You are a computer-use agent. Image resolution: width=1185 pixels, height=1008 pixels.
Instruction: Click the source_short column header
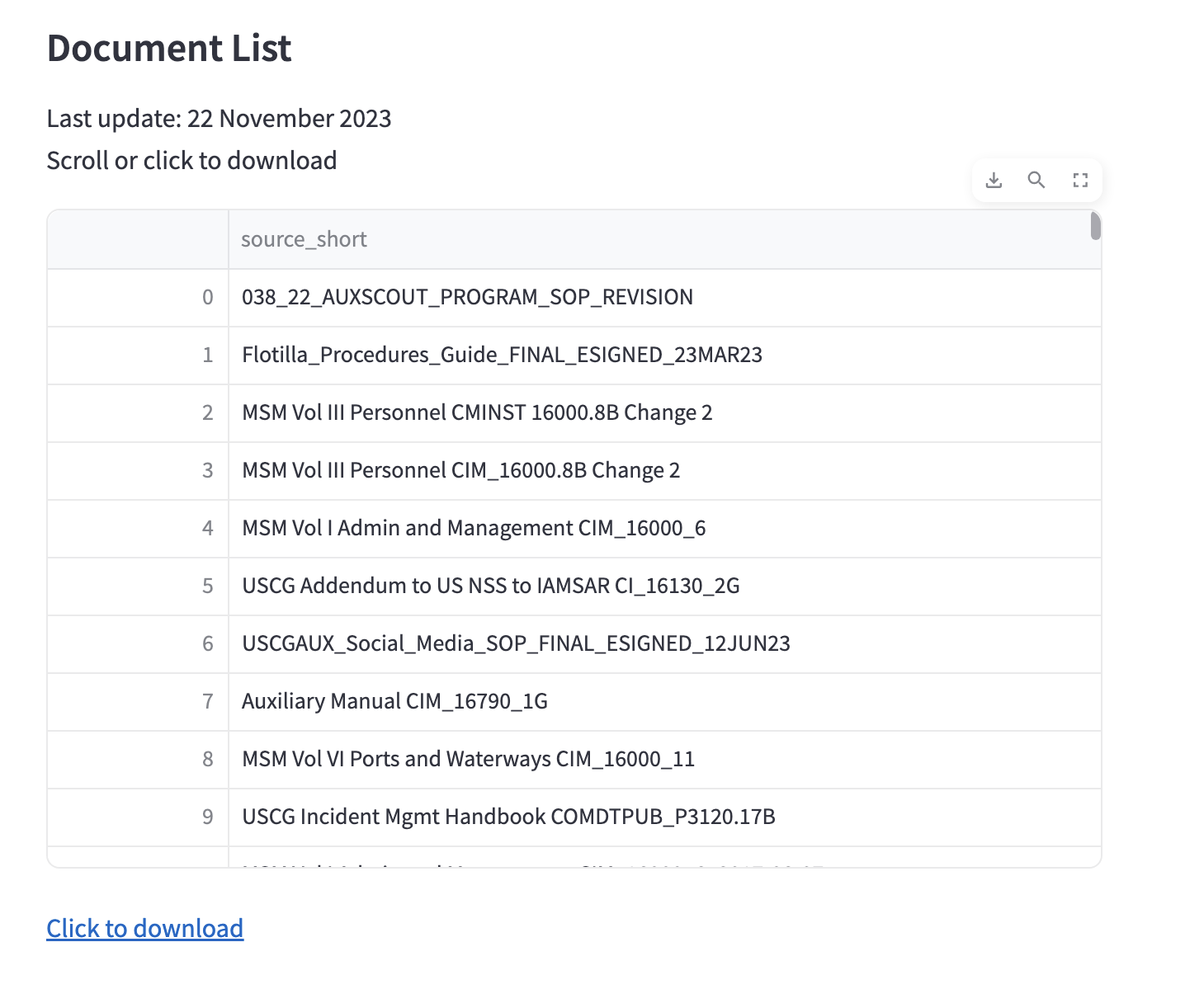click(x=665, y=239)
